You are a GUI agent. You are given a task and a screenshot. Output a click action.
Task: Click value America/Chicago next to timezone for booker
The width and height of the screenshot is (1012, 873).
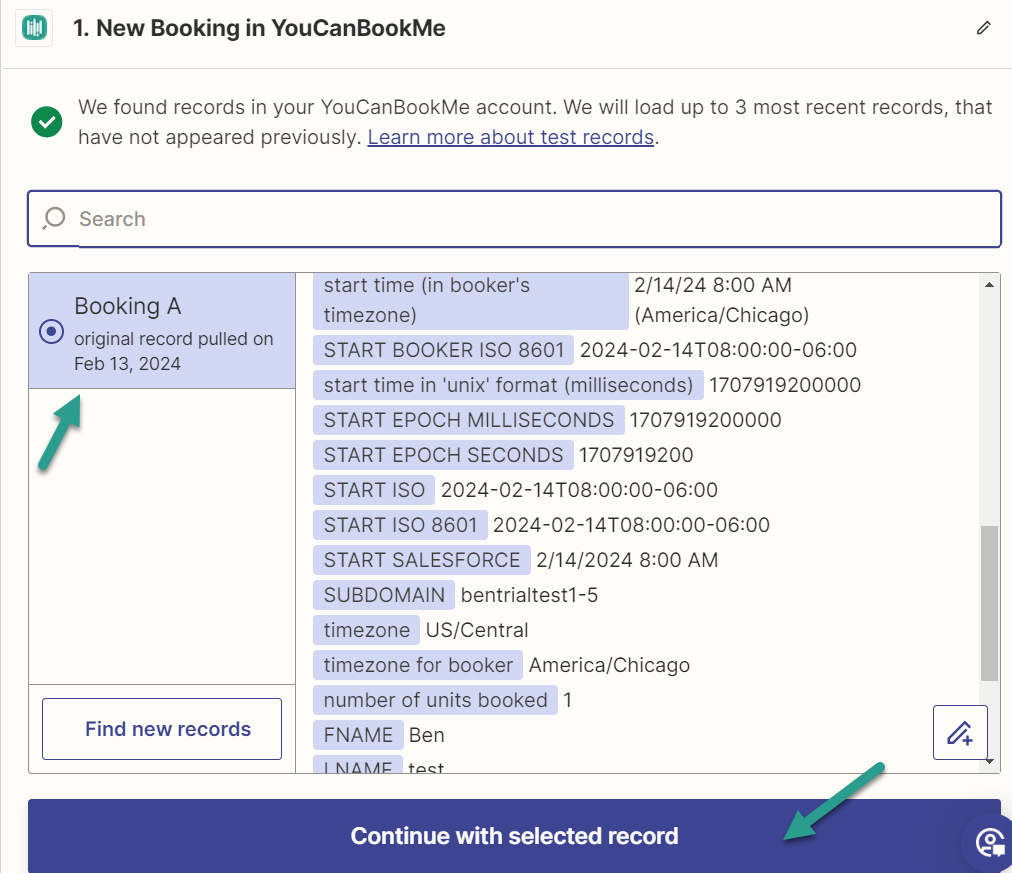pos(609,665)
